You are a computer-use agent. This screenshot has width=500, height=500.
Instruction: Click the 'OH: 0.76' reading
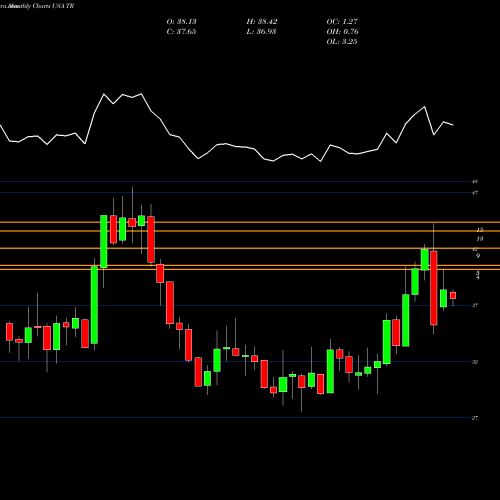pyautogui.click(x=342, y=32)
